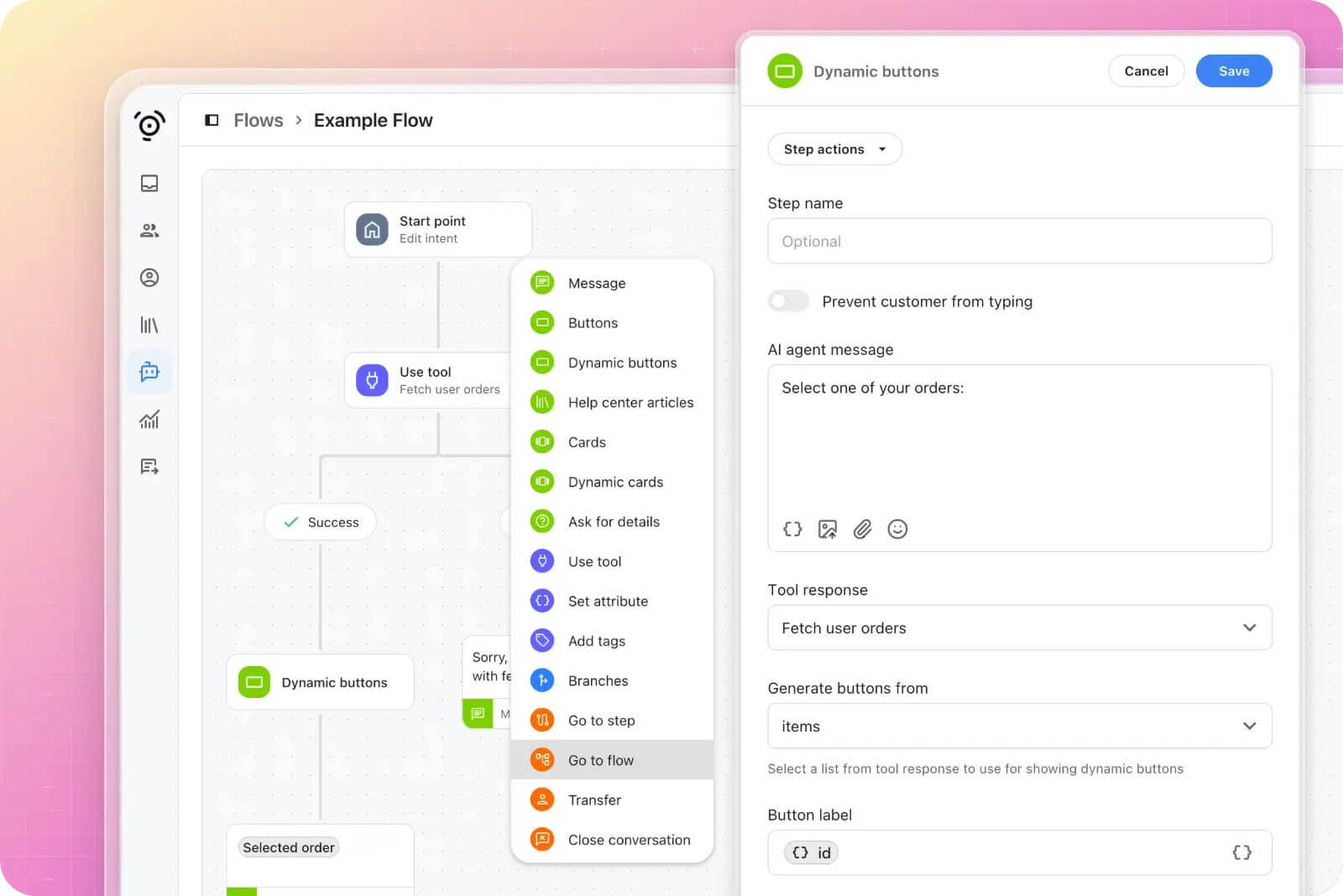This screenshot has width=1343, height=896.
Task: Select the contacts icon in the sidebar
Action: tap(149, 230)
